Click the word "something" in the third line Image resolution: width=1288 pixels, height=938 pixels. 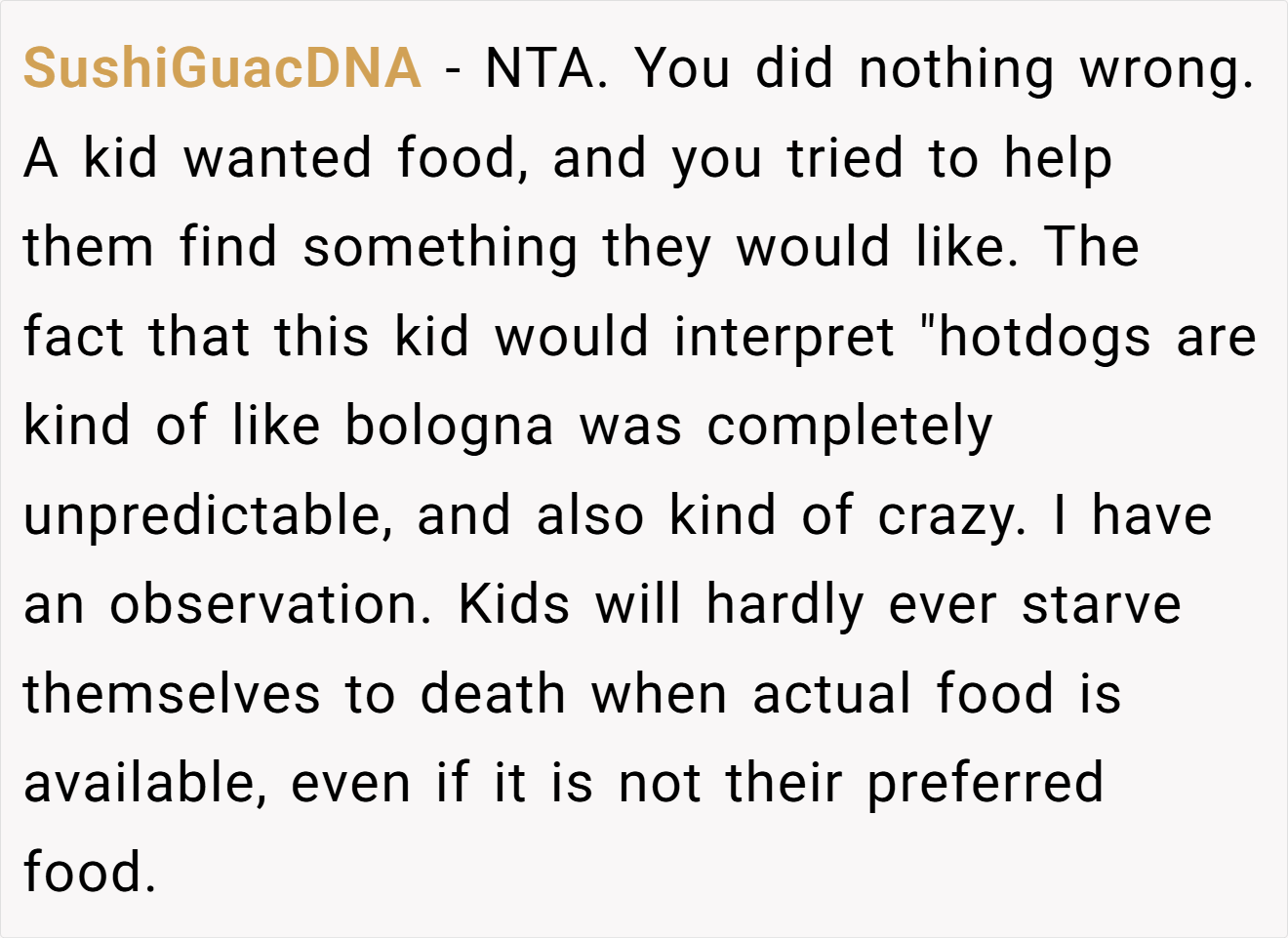(x=441, y=250)
